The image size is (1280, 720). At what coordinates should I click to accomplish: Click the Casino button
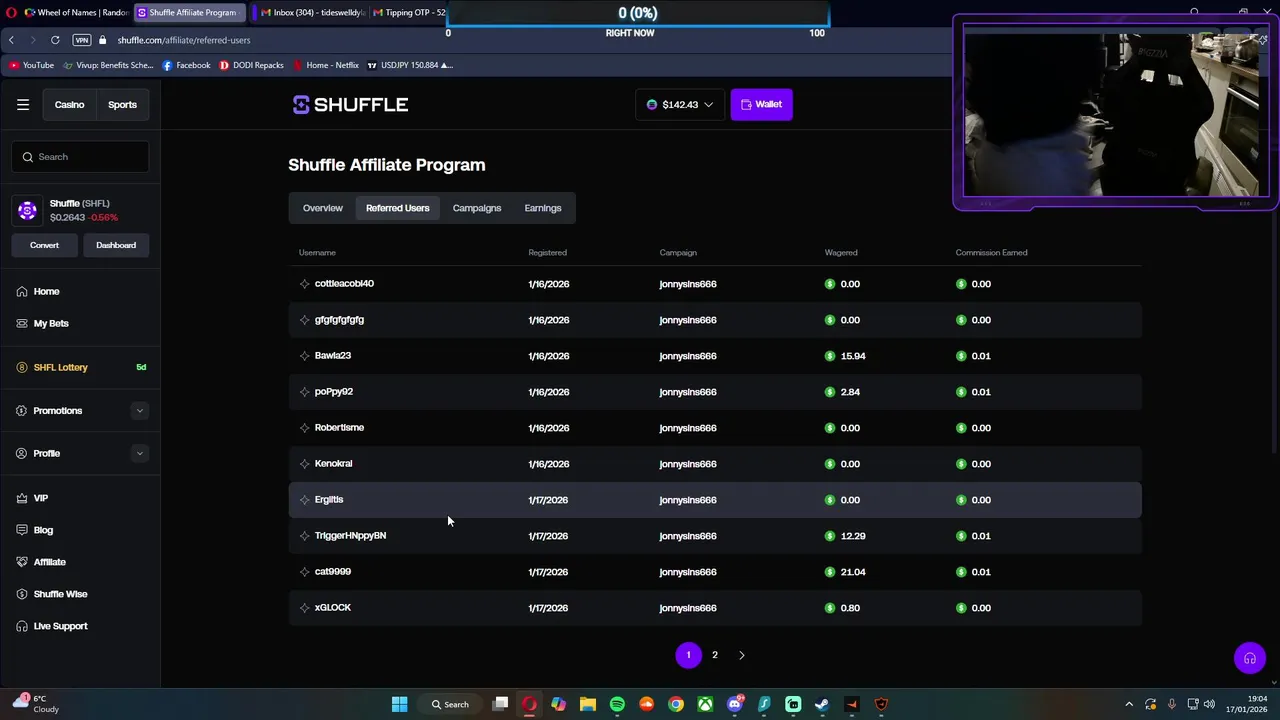coord(69,105)
